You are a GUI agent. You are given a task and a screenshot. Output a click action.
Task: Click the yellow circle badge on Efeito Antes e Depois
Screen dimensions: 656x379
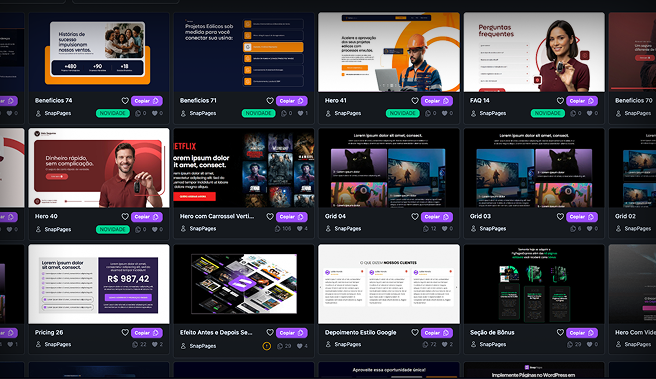point(266,346)
